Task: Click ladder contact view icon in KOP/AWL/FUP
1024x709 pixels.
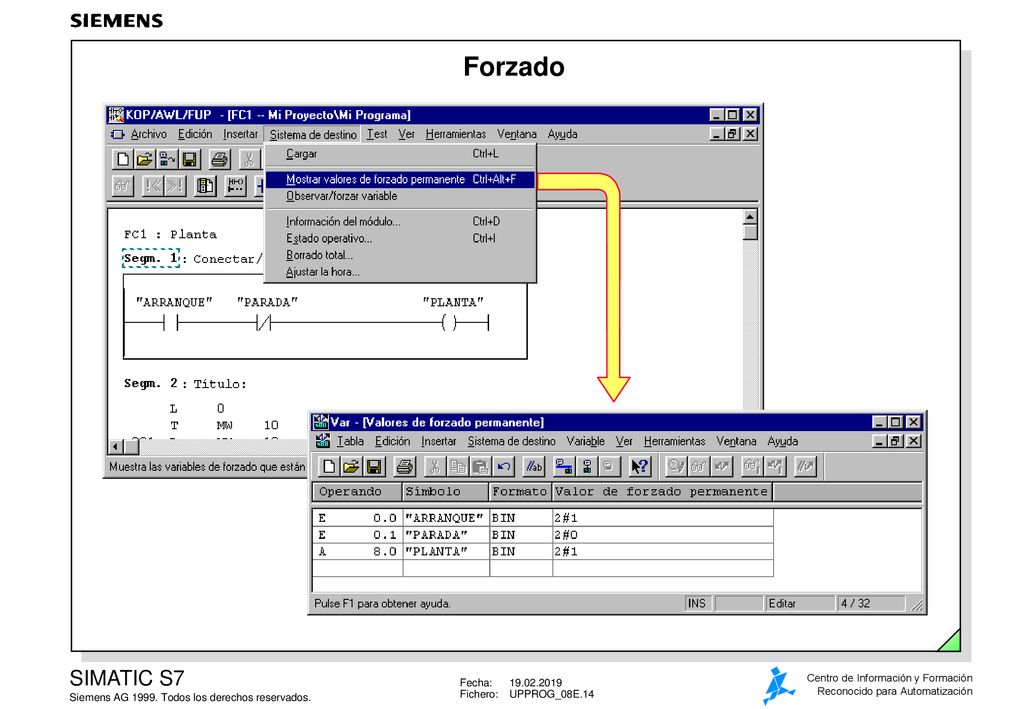Action: (x=235, y=186)
